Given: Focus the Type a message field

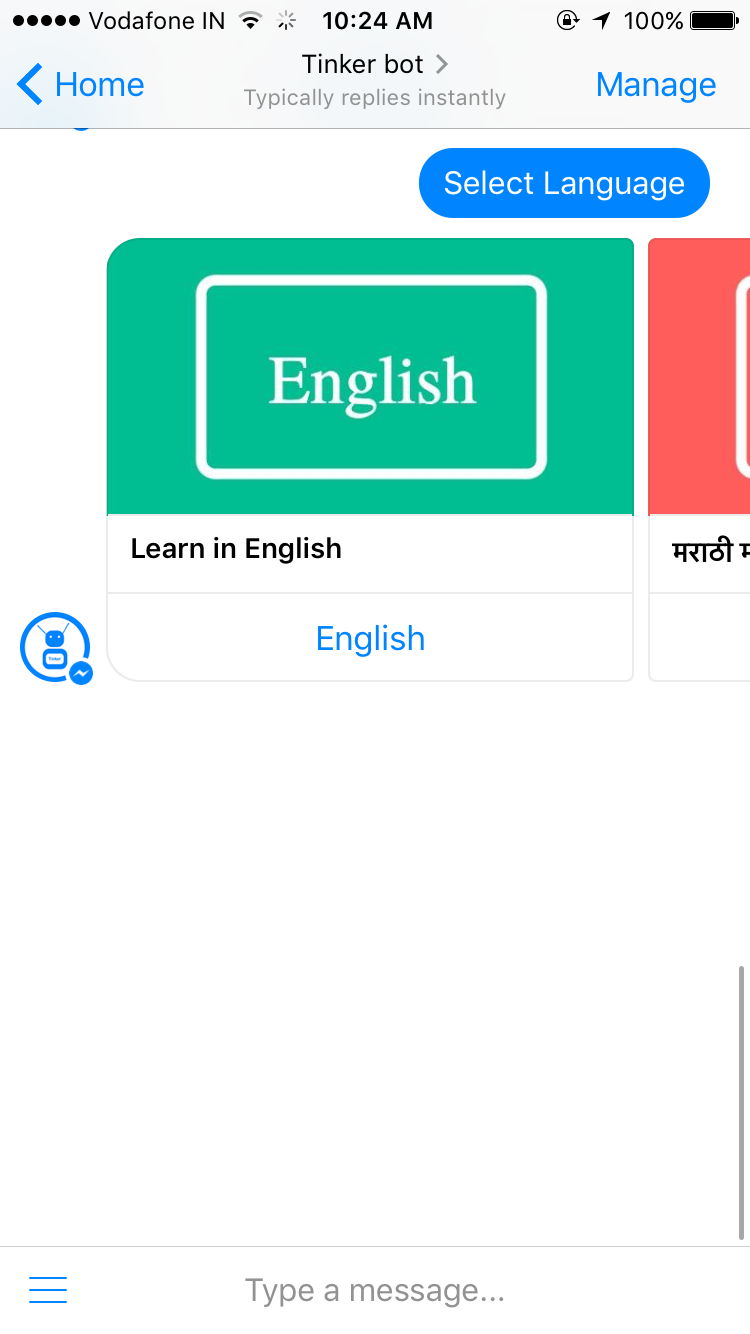Looking at the screenshot, I should pos(375,1290).
